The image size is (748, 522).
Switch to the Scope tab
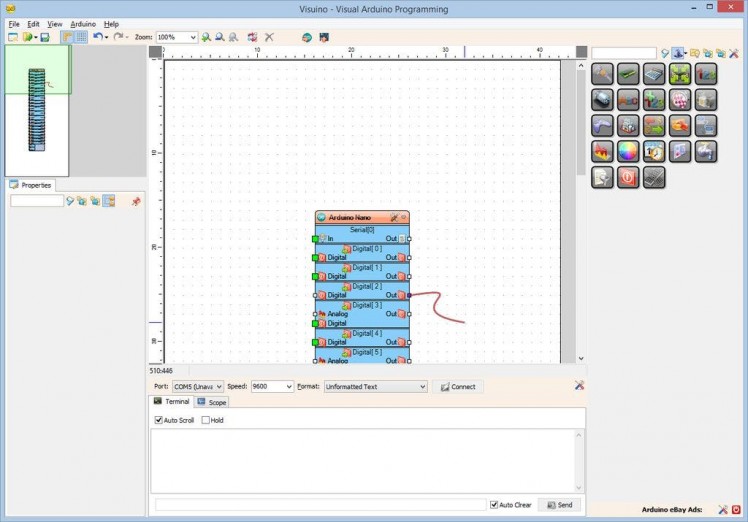coord(212,402)
